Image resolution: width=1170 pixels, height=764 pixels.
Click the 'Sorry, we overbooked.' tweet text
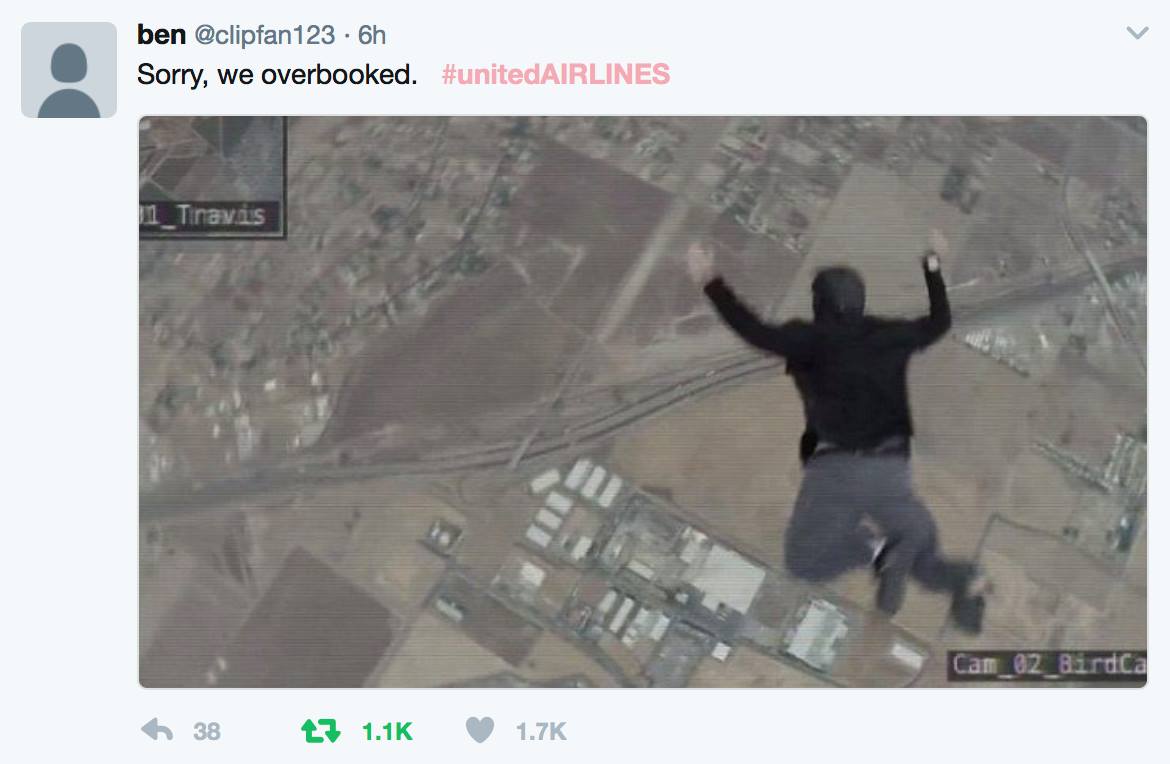277,75
